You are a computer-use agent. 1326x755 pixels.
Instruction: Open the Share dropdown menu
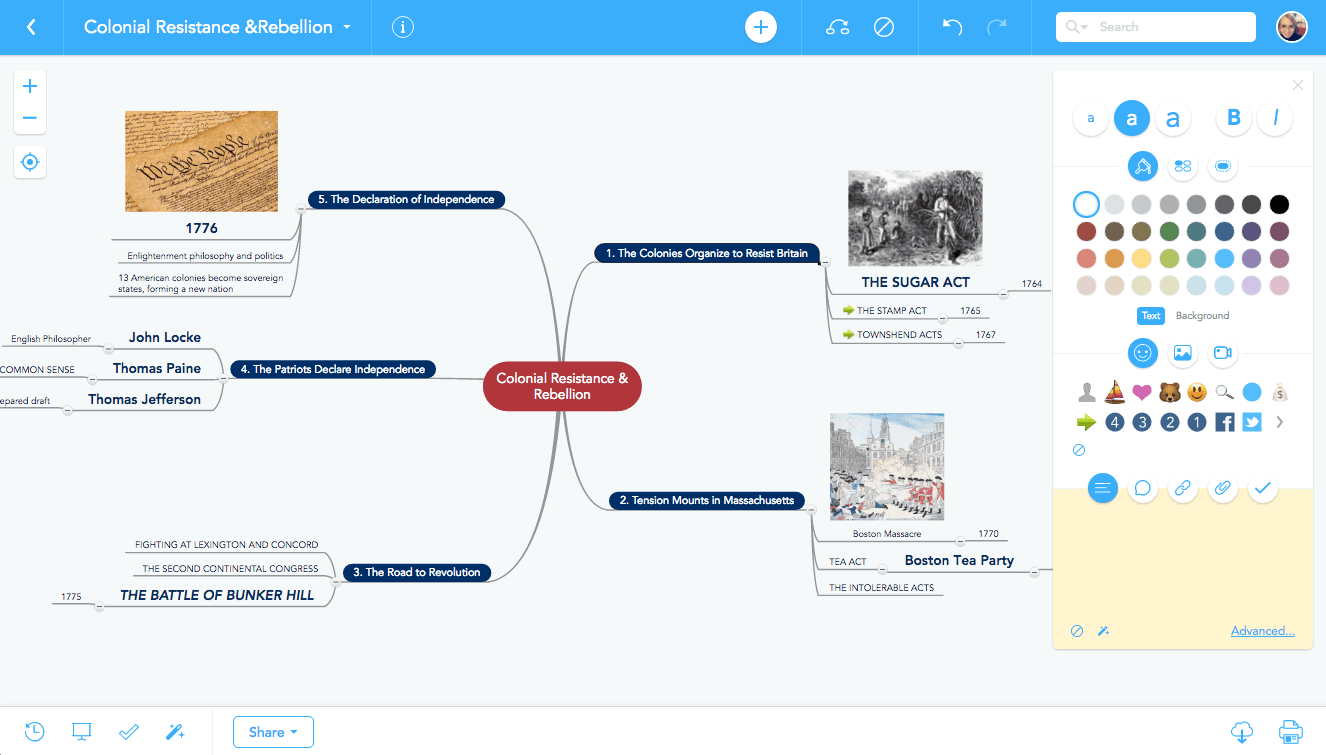coord(273,732)
